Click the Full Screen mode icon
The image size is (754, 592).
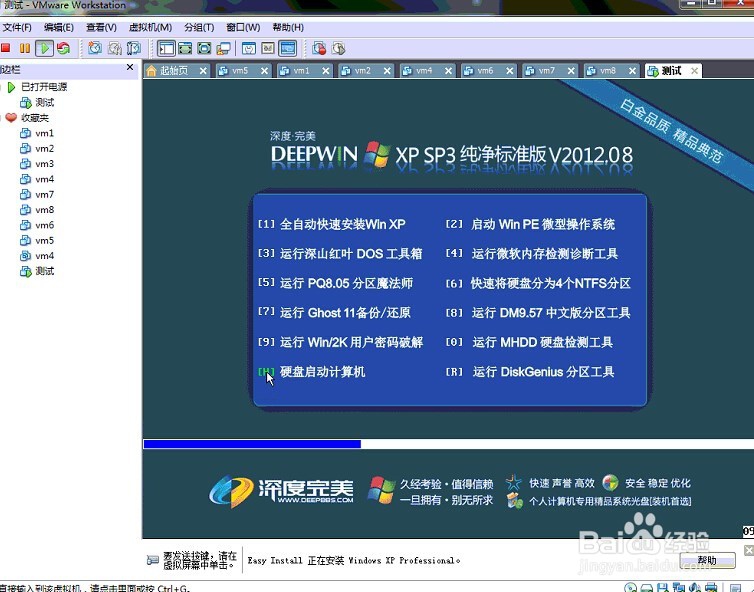coord(204,48)
